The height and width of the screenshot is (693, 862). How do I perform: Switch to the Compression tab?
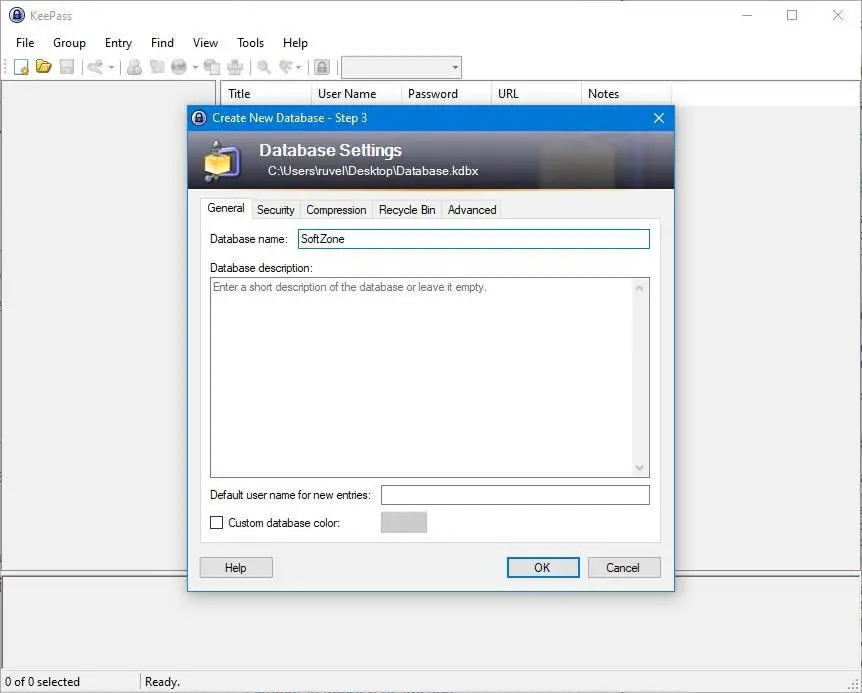[x=336, y=210]
